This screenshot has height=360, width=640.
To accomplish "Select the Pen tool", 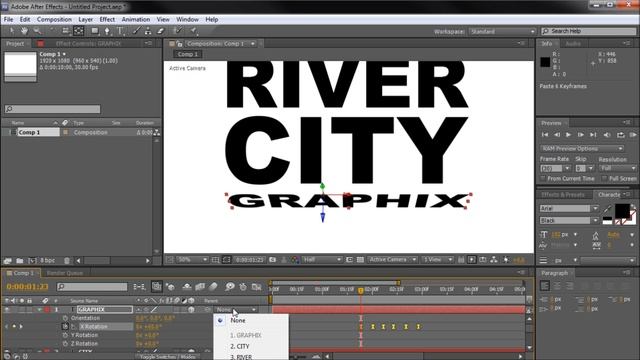I will pos(107,31).
